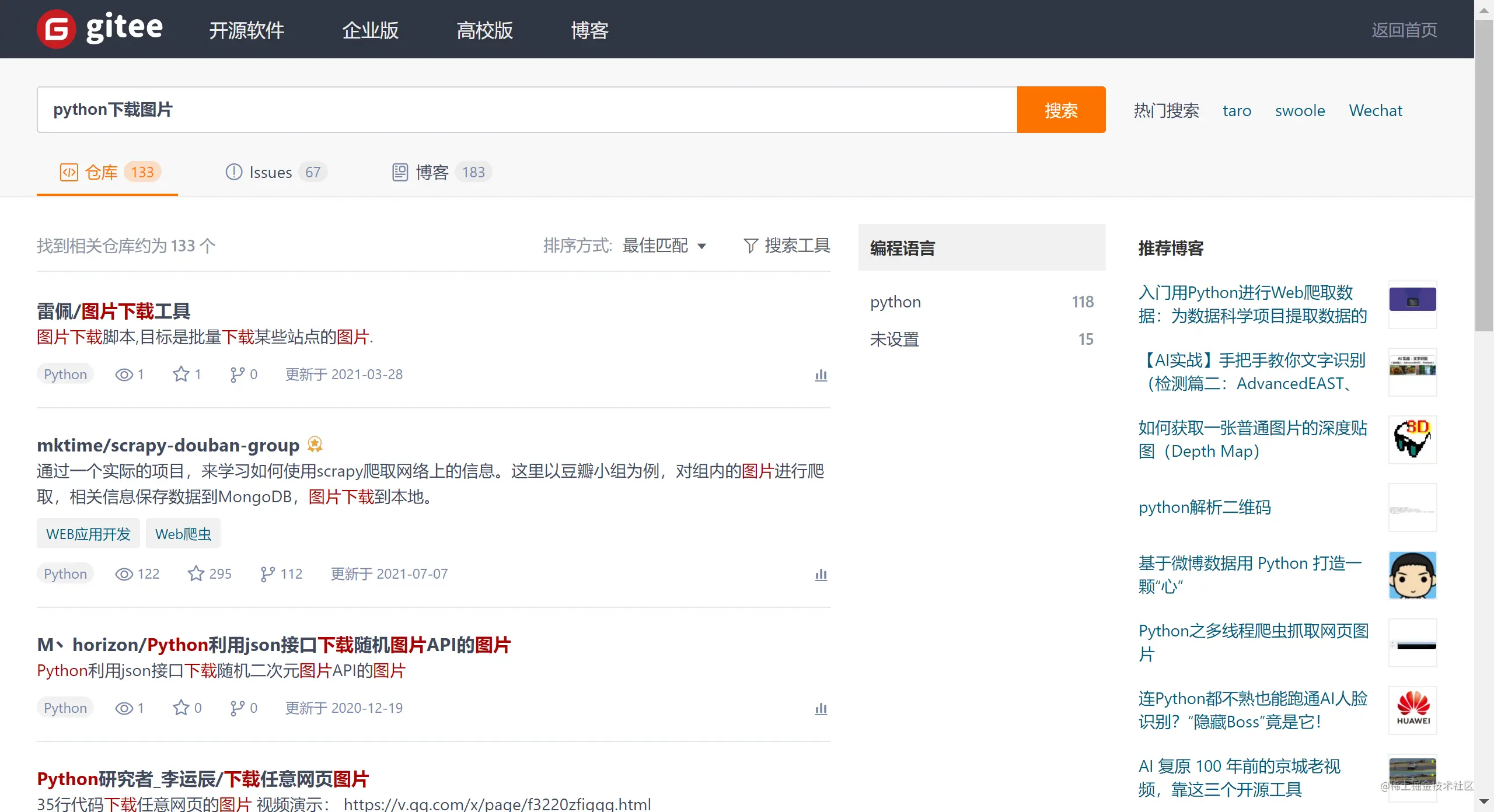This screenshot has height=812, width=1494.
Task: Click the Issues exclamation icon
Action: [234, 172]
